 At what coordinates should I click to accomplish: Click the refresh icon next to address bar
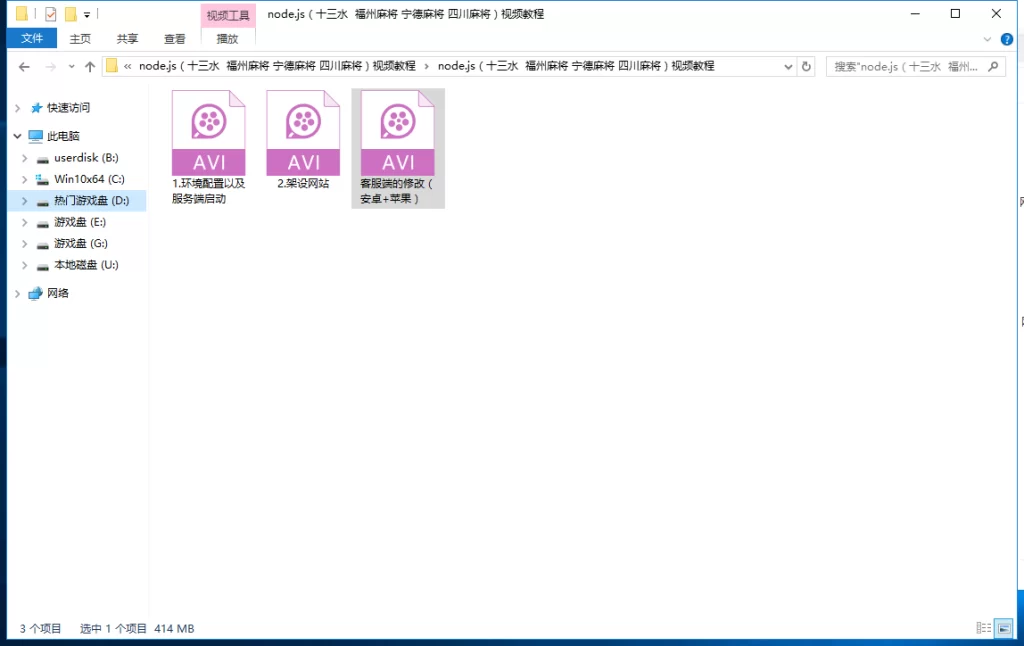click(x=806, y=67)
